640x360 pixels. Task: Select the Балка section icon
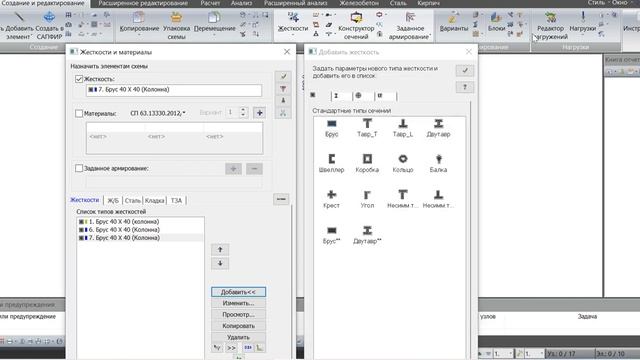[438, 163]
